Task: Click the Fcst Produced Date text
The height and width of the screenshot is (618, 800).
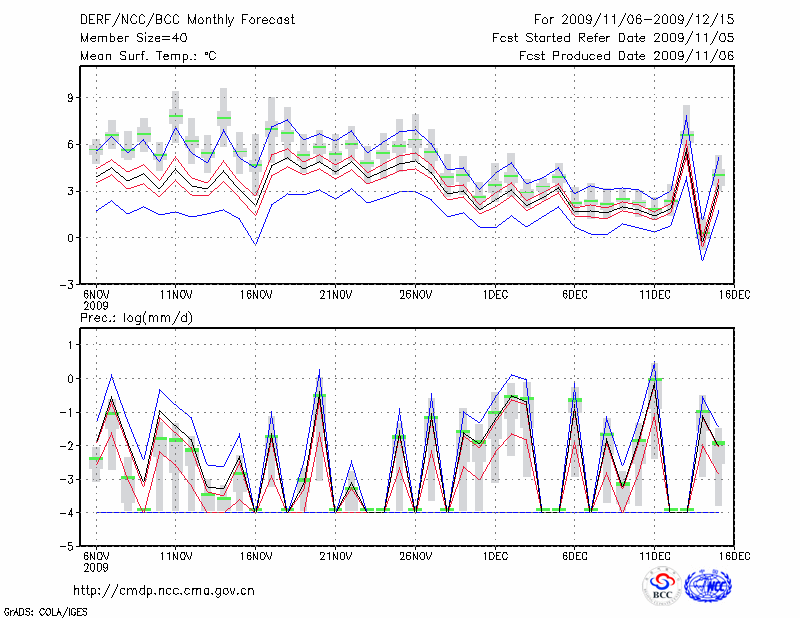Action: (626, 56)
